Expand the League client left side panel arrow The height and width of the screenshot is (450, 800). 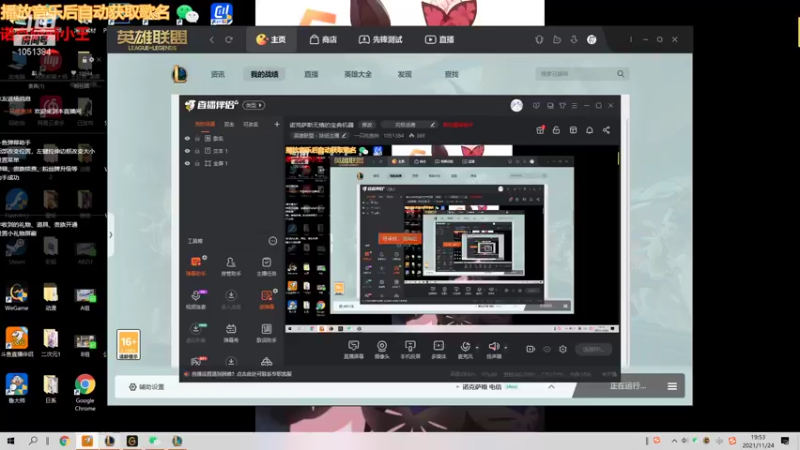pos(111,235)
